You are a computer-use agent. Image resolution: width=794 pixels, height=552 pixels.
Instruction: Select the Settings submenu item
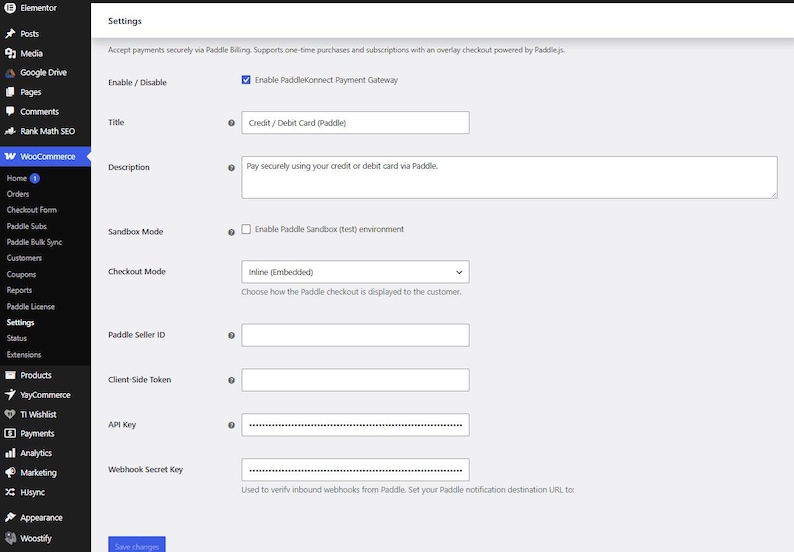click(20, 322)
